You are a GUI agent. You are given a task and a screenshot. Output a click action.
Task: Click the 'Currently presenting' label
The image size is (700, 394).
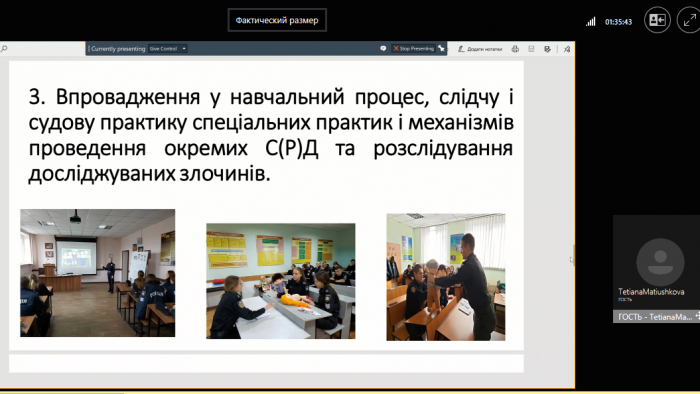[118, 49]
